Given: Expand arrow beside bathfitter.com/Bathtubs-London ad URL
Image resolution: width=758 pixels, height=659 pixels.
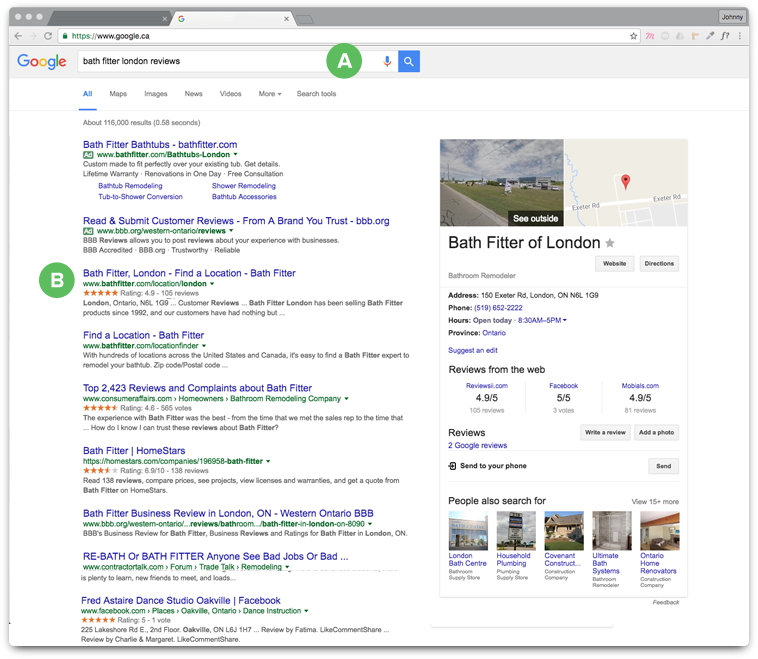Looking at the screenshot, I should click(235, 155).
